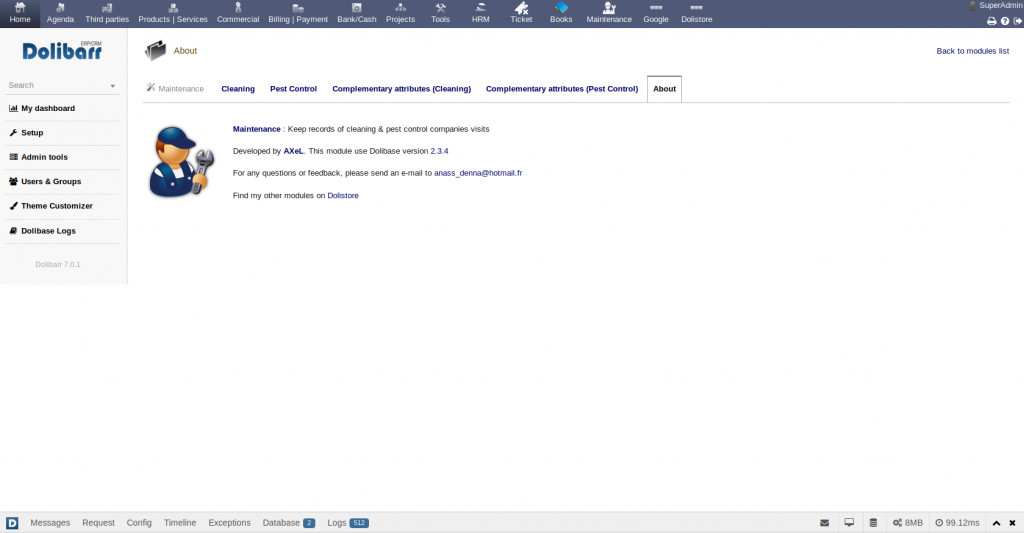
Task: Switch to the Pest Control tab
Action: [293, 89]
